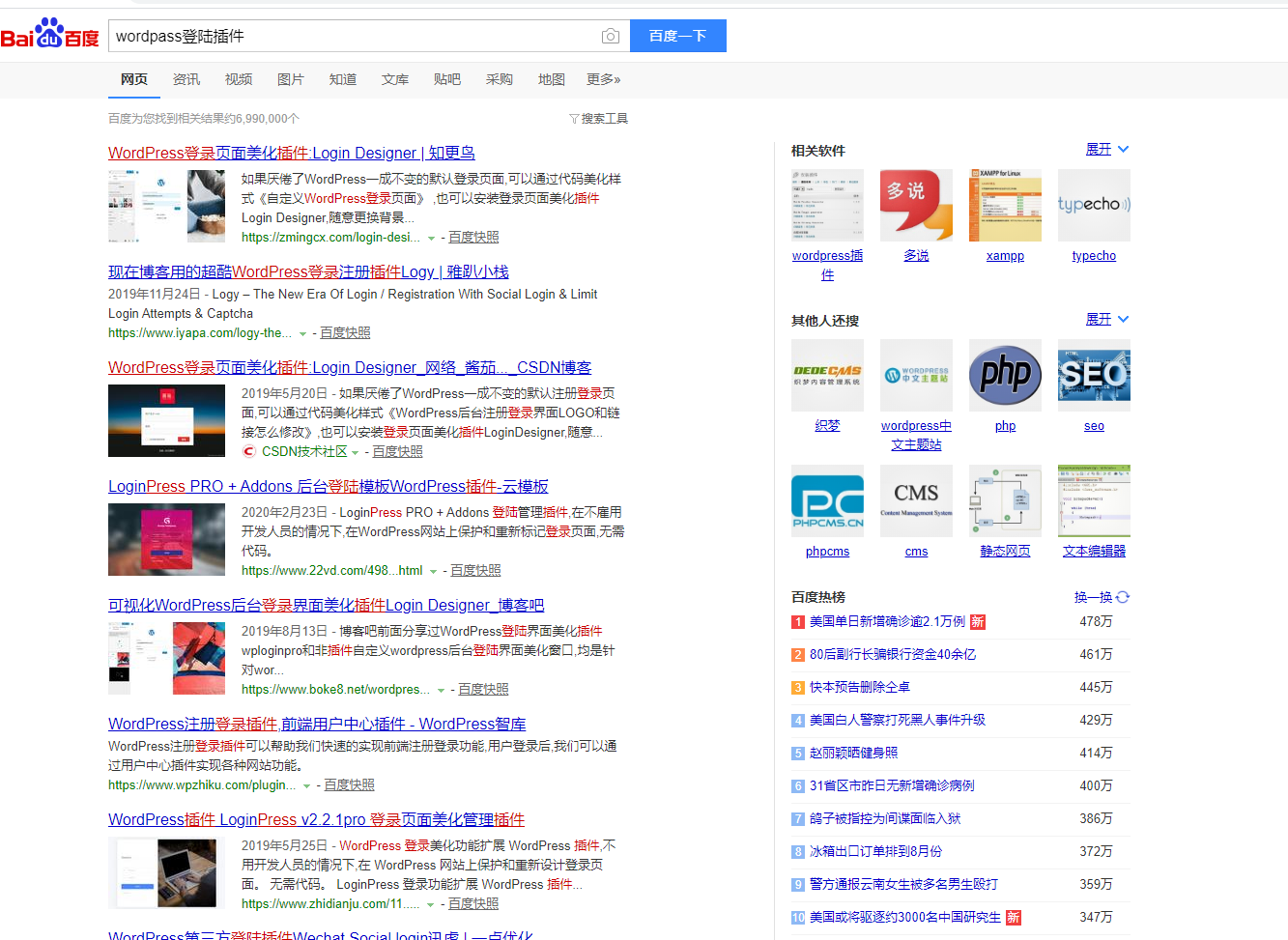Open the 地图 tab
The height and width of the screenshot is (940, 1288).
coord(552,79)
